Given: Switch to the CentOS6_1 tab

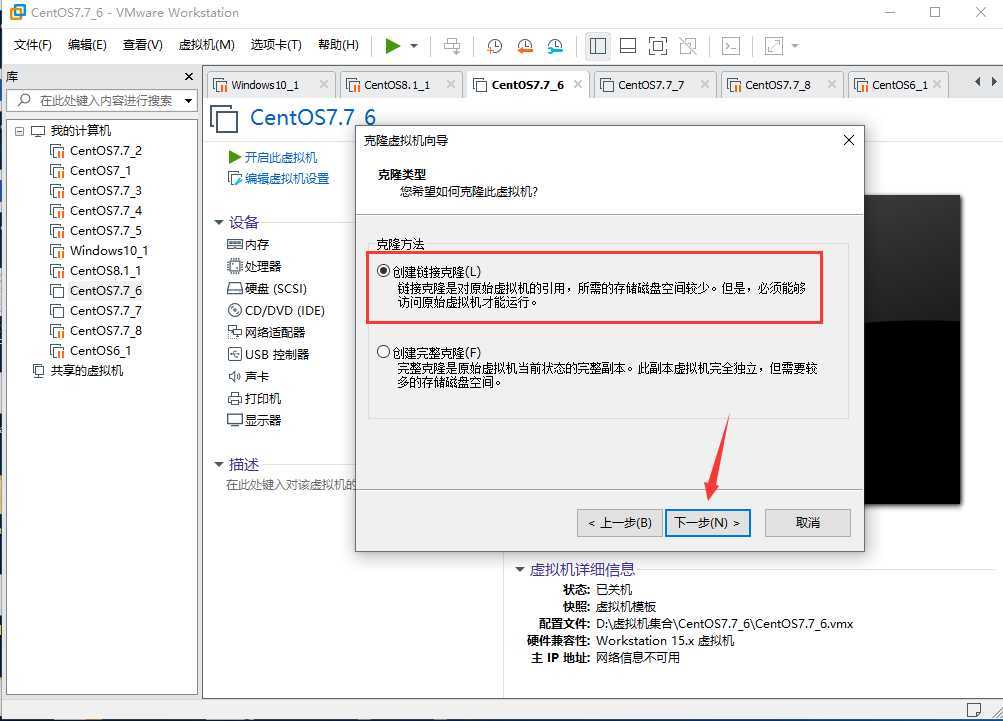Looking at the screenshot, I should coord(899,84).
